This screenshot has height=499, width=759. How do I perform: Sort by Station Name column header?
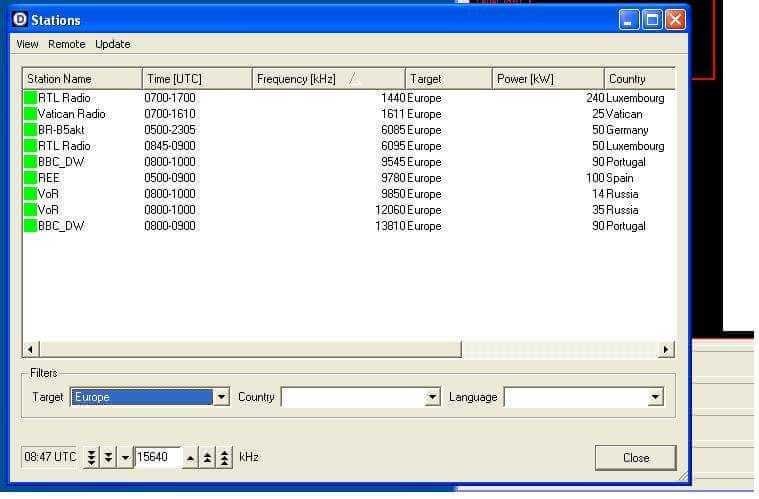pos(82,78)
